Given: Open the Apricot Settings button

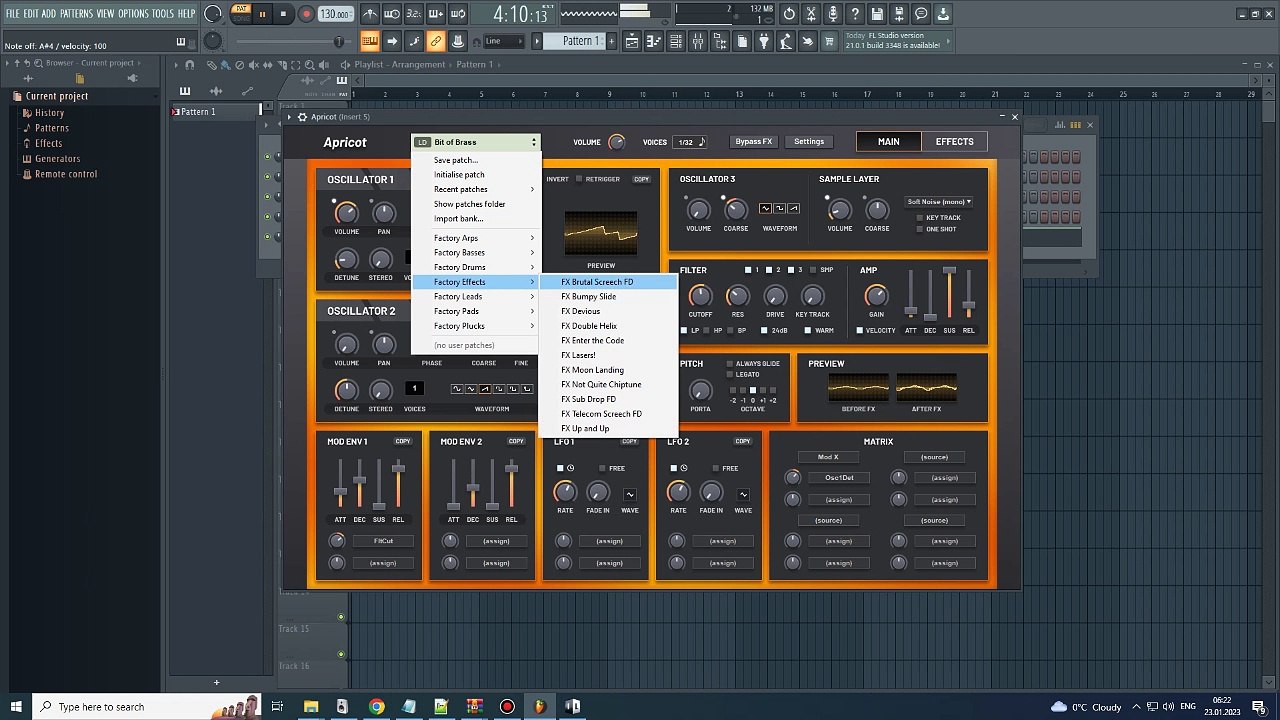Looking at the screenshot, I should [x=809, y=142].
